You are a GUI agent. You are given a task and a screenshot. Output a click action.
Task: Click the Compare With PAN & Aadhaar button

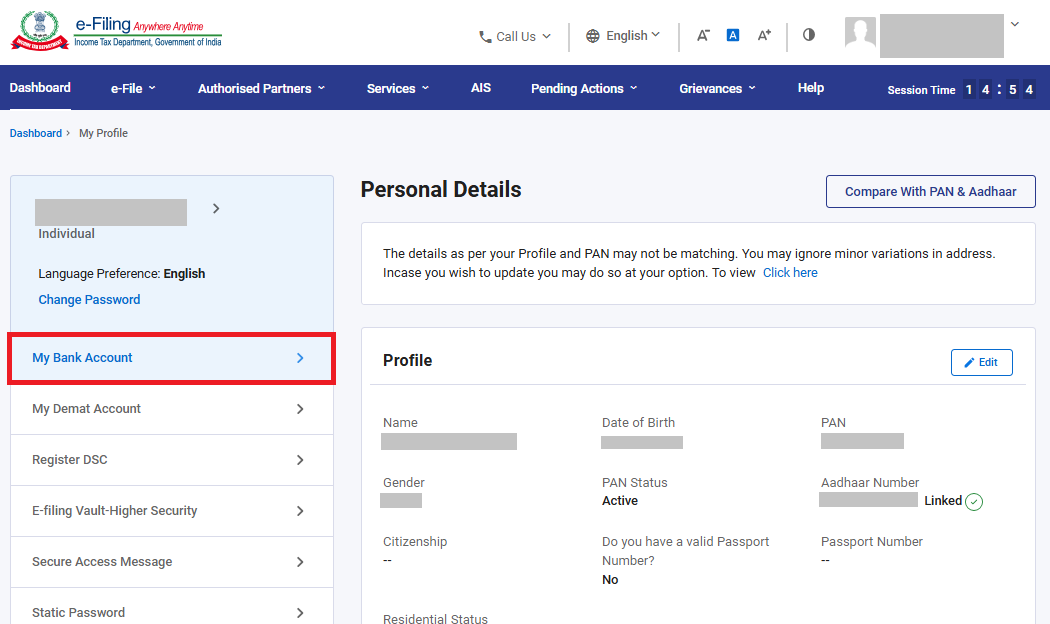tap(930, 191)
